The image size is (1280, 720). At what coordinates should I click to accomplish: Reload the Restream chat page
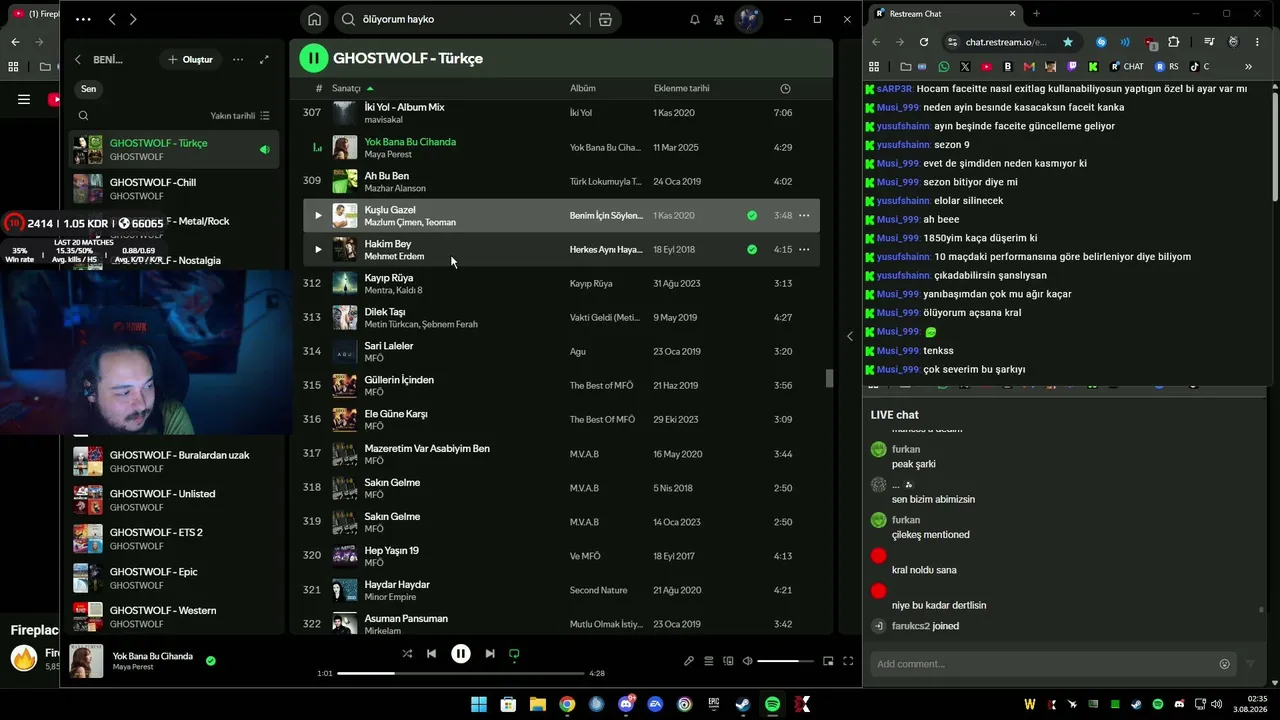[924, 42]
